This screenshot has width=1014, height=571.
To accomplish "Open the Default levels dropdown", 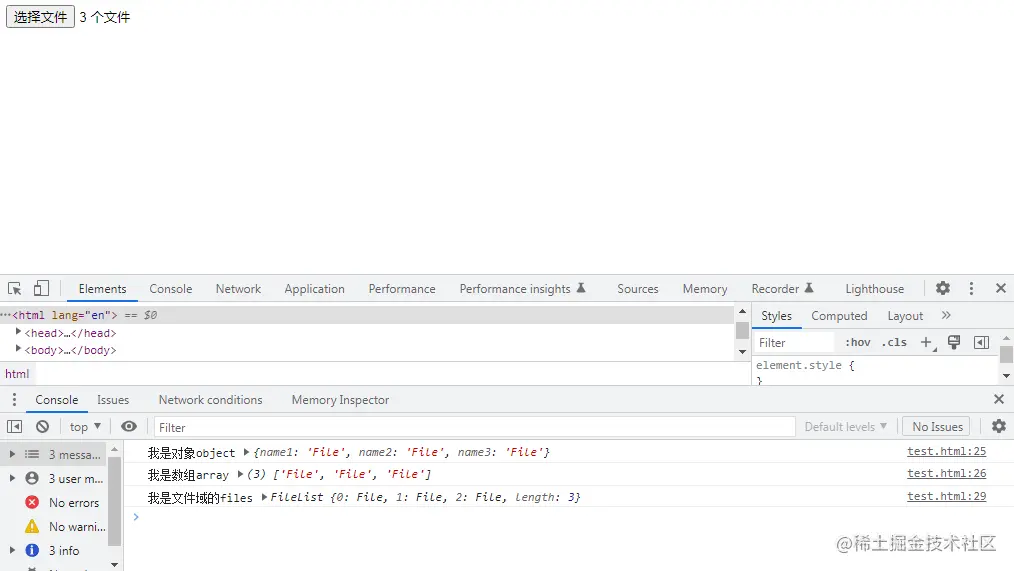I will 845,427.
